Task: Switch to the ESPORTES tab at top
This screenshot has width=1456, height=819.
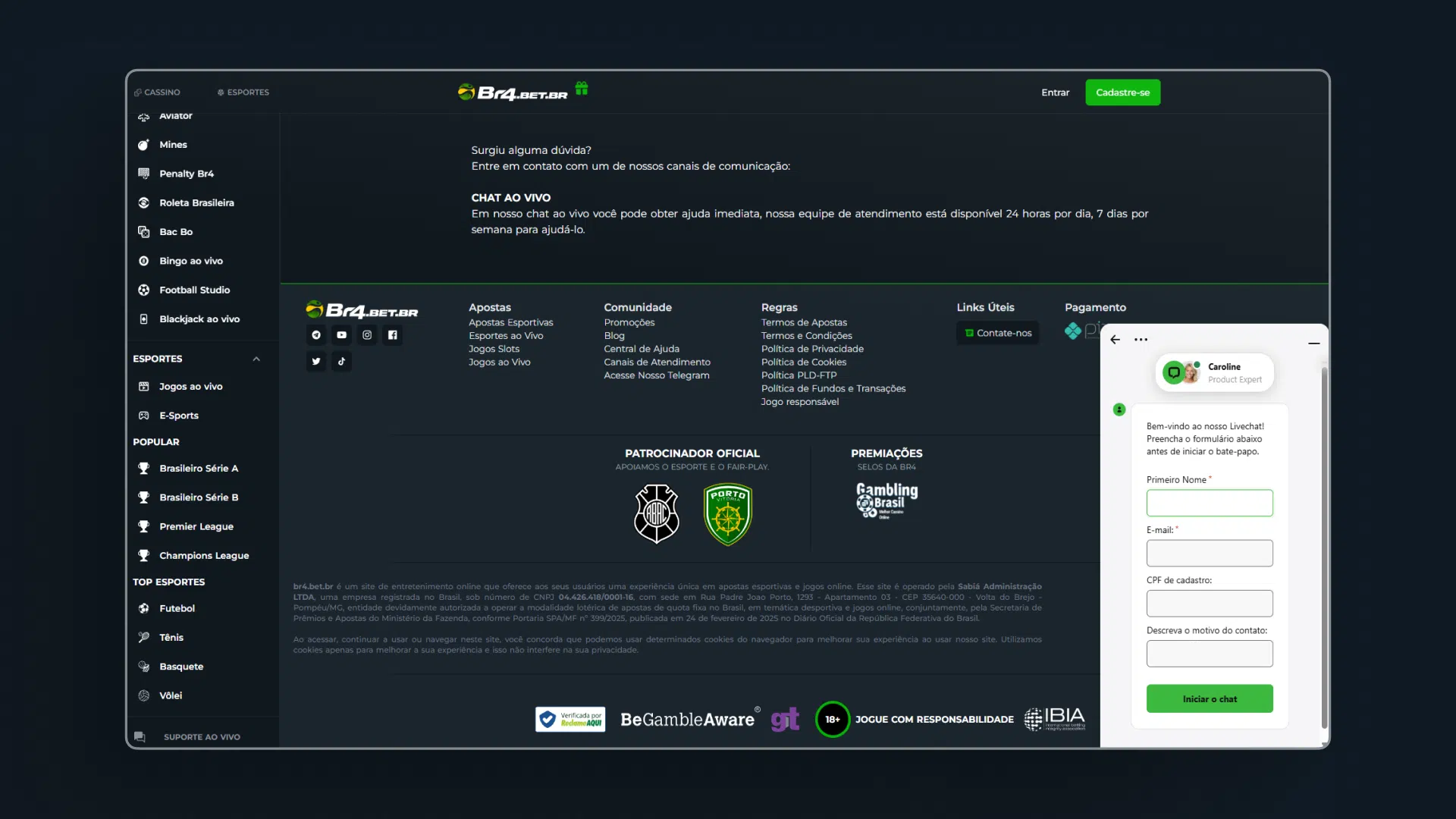Action: click(243, 92)
